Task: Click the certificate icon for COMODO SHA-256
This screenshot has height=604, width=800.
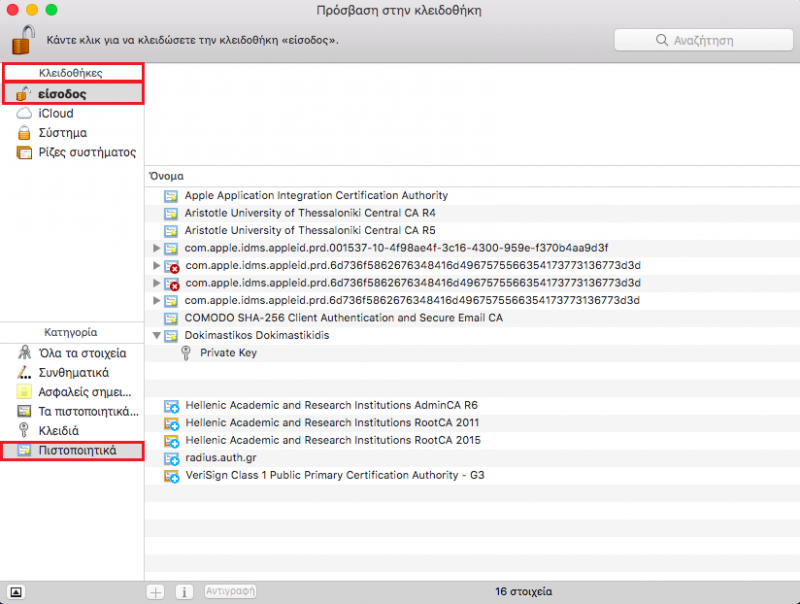Action: coord(171,318)
